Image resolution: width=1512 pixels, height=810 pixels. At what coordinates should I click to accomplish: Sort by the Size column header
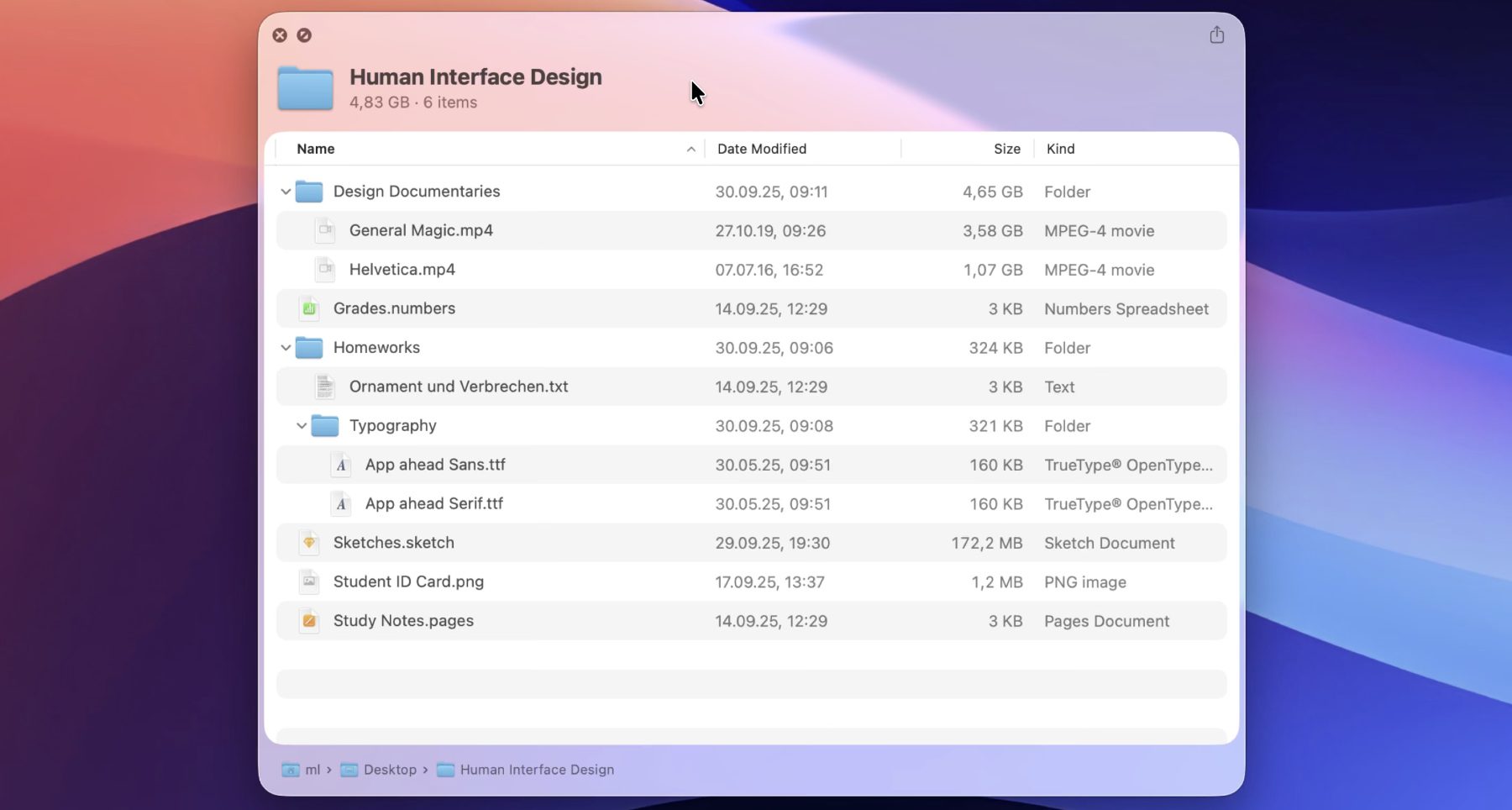(1006, 149)
